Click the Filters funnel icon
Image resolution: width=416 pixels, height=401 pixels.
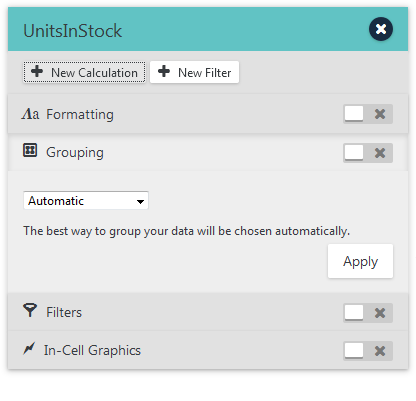pyautogui.click(x=30, y=310)
